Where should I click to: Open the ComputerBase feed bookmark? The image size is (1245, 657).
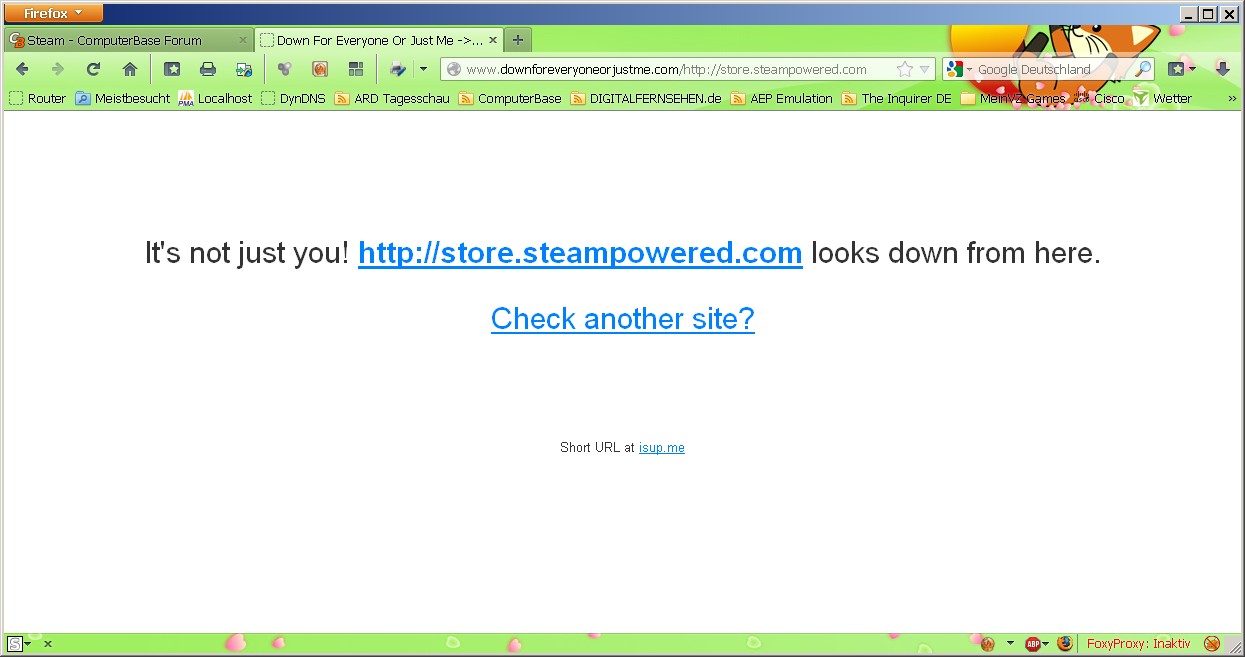coord(510,98)
